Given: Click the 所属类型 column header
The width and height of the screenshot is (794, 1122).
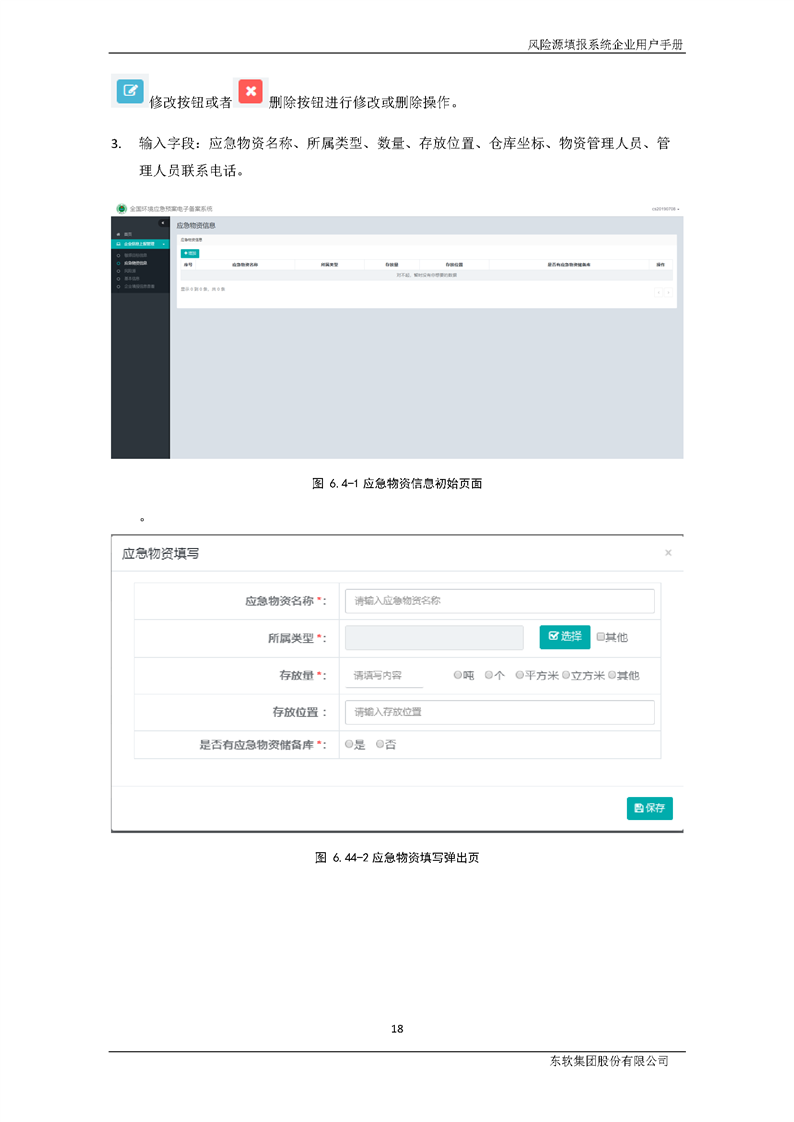Looking at the screenshot, I should click(x=329, y=265).
